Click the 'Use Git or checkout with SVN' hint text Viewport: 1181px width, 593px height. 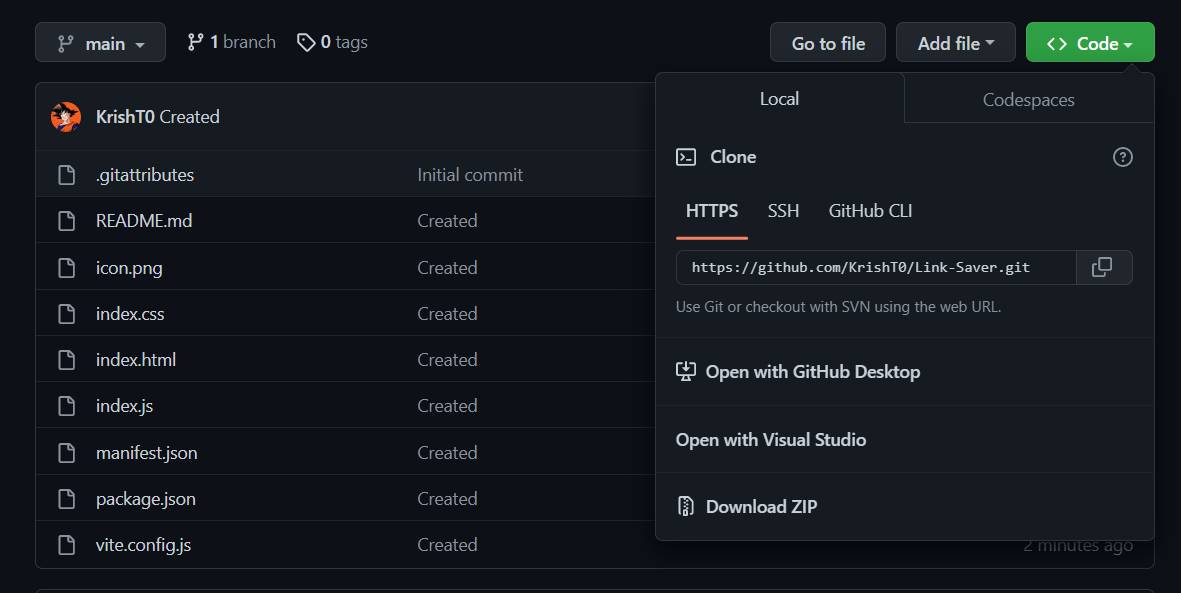pyautogui.click(x=838, y=307)
